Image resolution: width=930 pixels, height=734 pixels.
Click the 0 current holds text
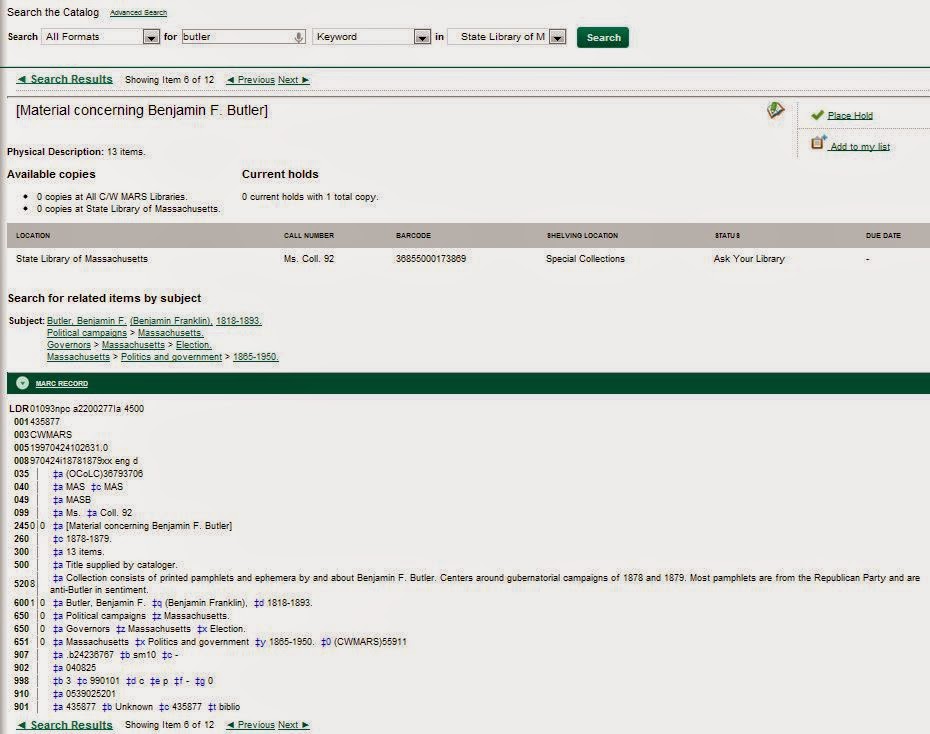point(310,197)
